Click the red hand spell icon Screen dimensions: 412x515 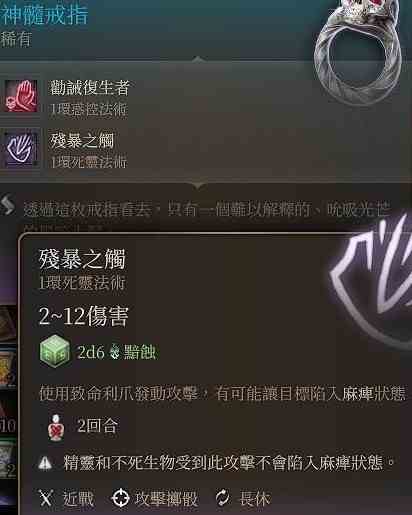21,96
